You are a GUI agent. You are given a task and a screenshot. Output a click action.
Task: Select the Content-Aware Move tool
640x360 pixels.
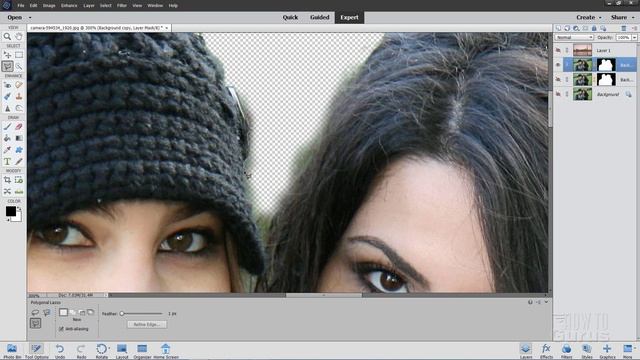tap(7, 191)
